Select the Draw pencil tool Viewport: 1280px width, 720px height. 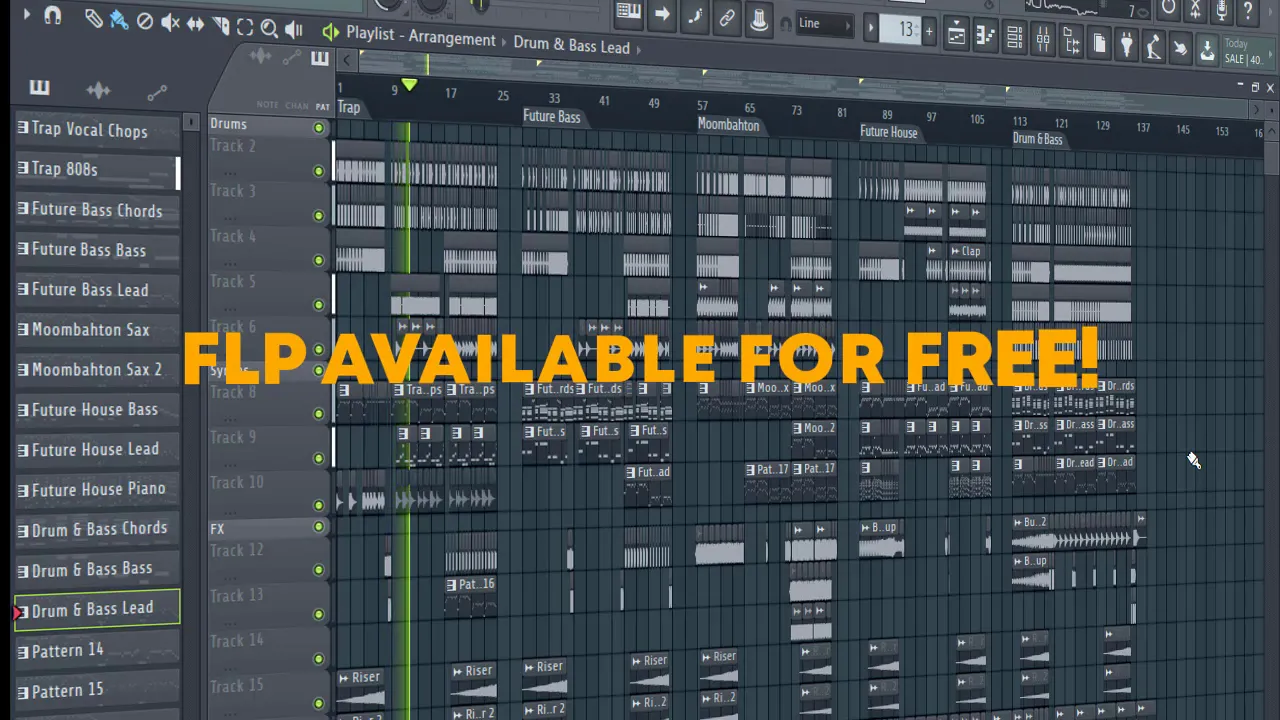pos(94,19)
